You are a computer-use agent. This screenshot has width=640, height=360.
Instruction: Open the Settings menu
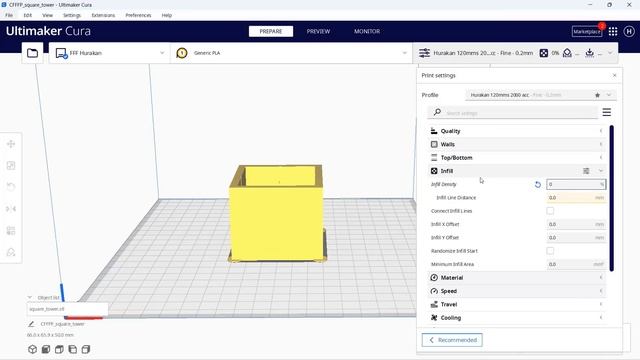coord(72,15)
